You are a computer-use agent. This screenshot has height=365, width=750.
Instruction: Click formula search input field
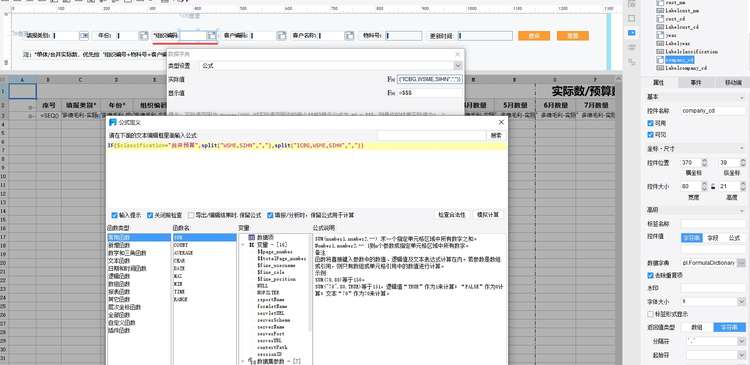[x=431, y=136]
